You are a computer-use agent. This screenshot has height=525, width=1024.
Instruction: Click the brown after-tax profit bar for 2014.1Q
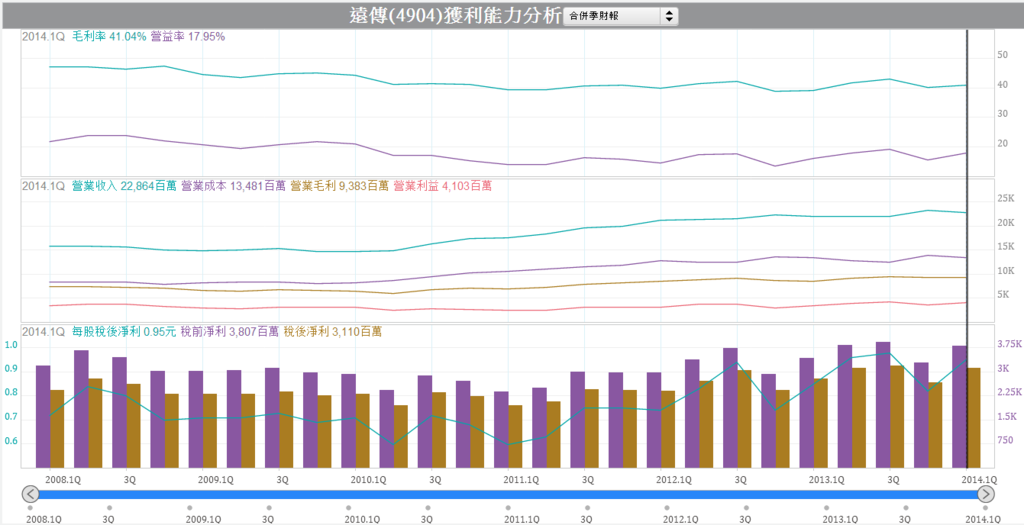pyautogui.click(x=974, y=417)
